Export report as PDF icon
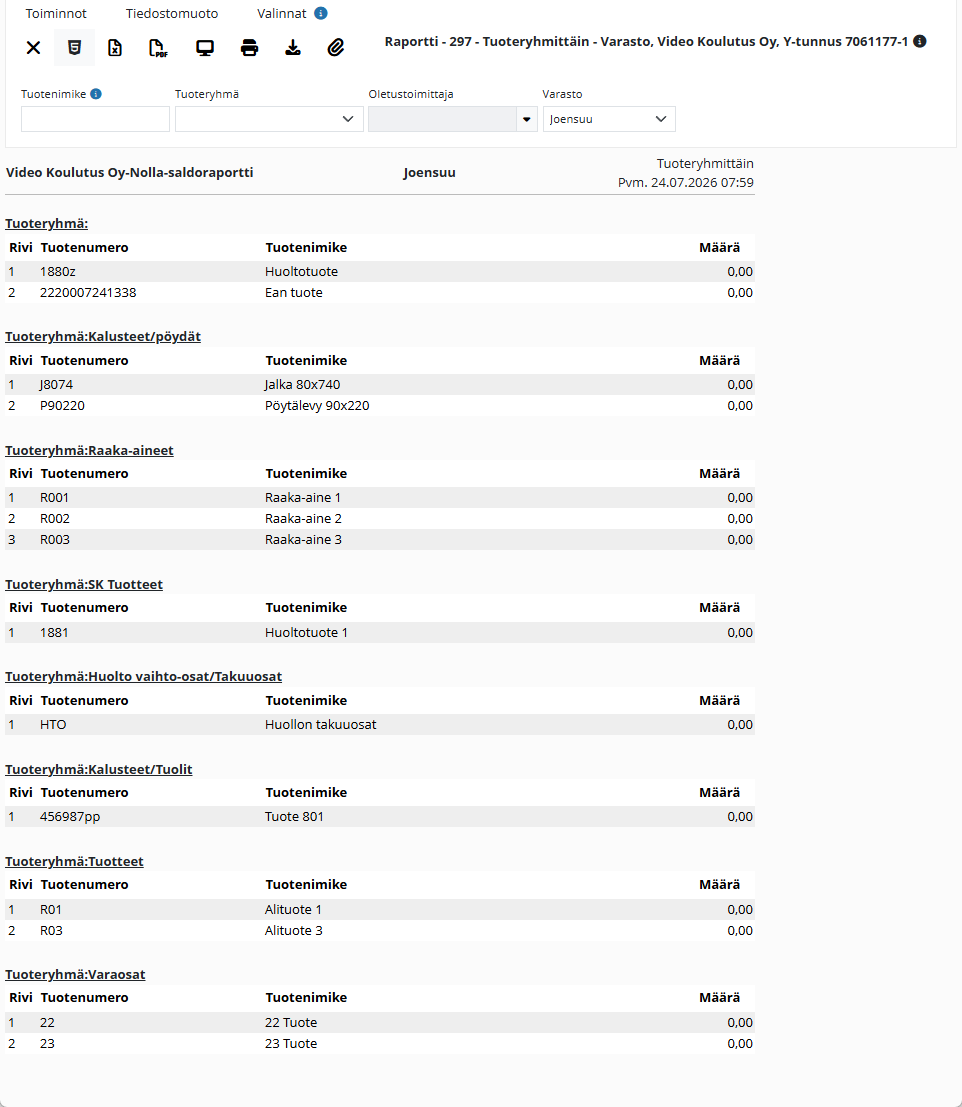 click(159, 48)
